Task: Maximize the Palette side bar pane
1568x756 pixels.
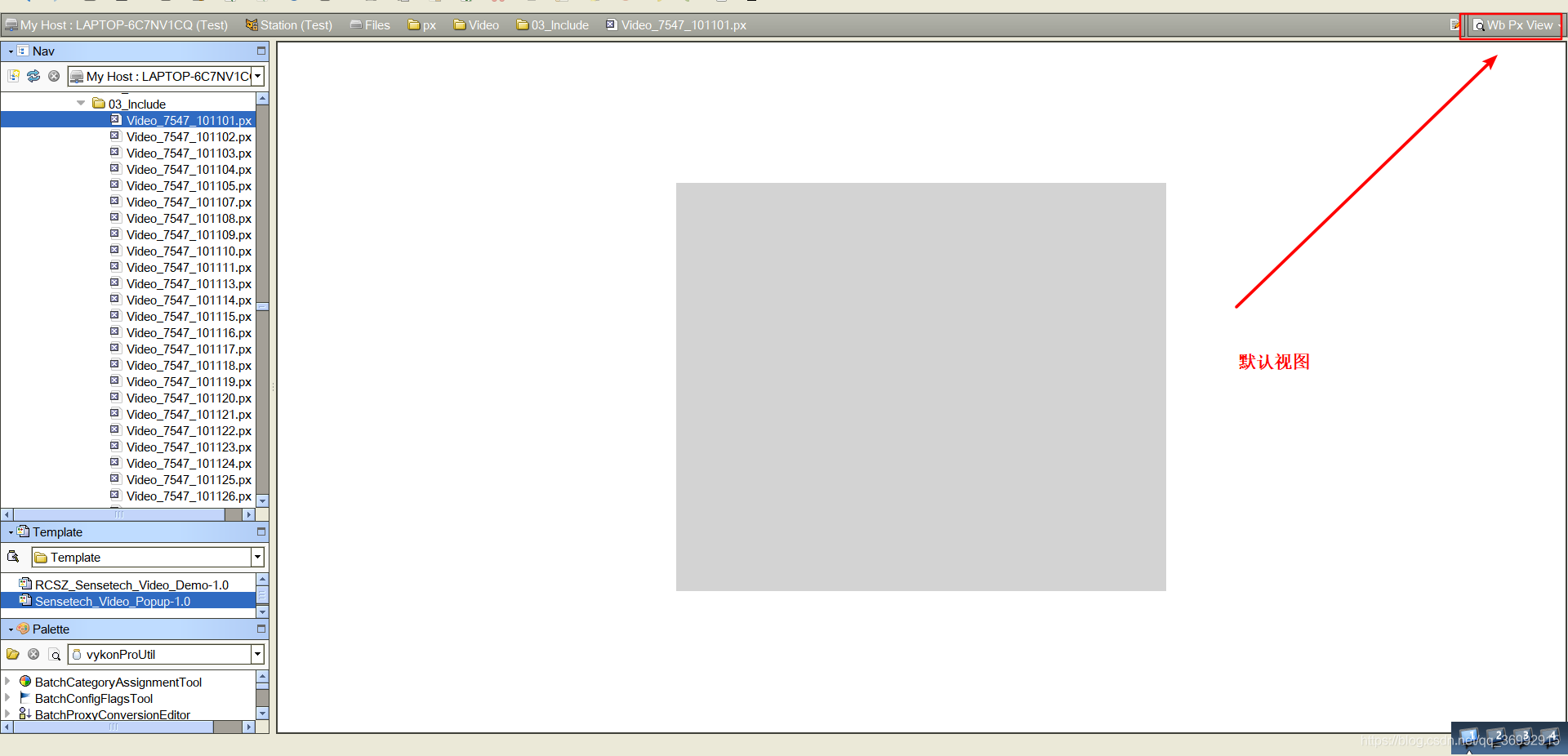Action: (x=261, y=629)
